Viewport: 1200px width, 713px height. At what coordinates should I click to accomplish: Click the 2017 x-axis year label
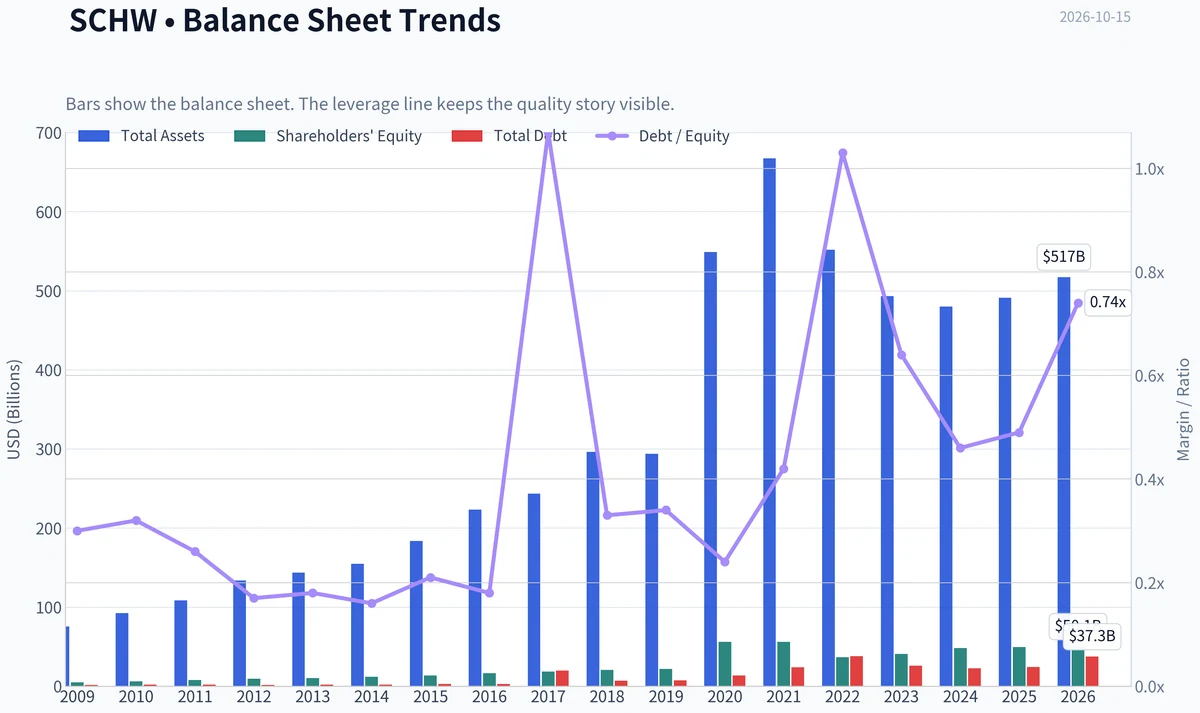coord(548,696)
